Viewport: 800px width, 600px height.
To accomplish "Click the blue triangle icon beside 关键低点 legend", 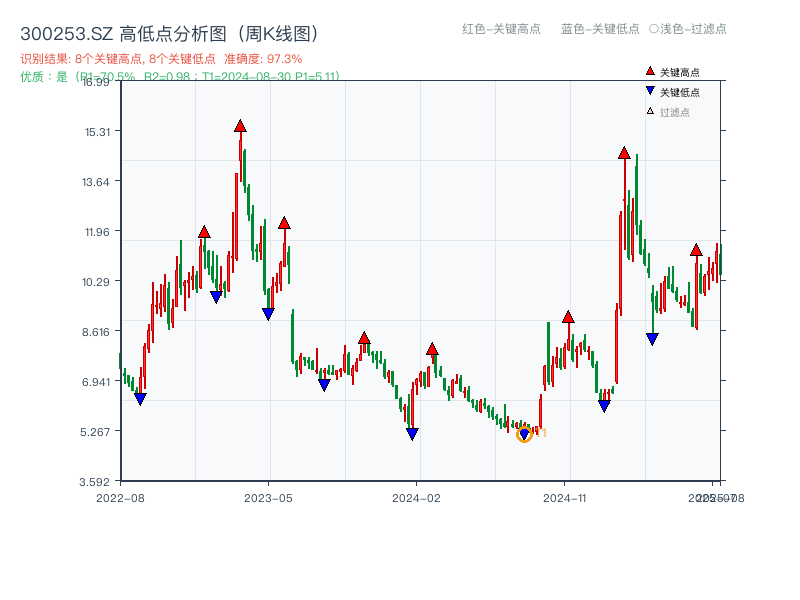I will 650,91.
